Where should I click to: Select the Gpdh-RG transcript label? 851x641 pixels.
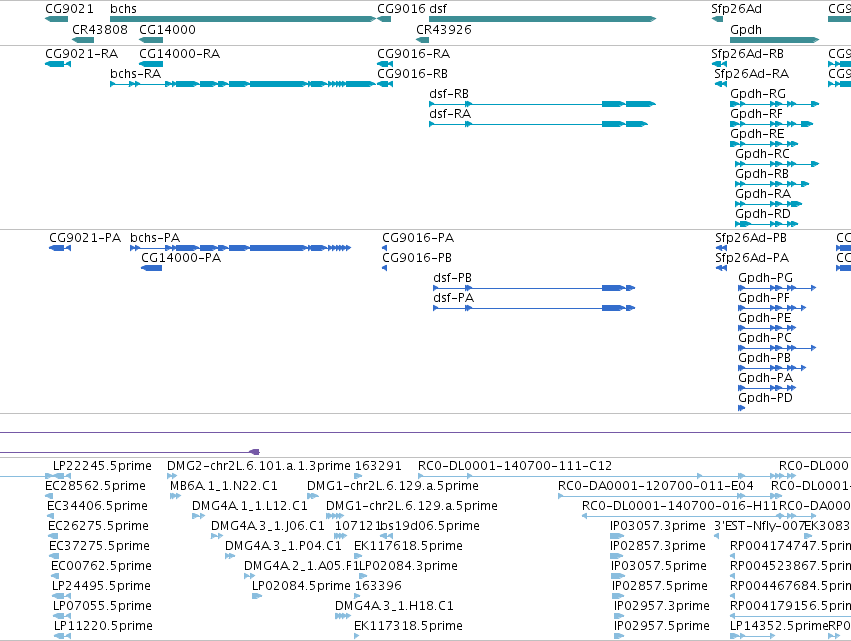pyautogui.click(x=758, y=94)
